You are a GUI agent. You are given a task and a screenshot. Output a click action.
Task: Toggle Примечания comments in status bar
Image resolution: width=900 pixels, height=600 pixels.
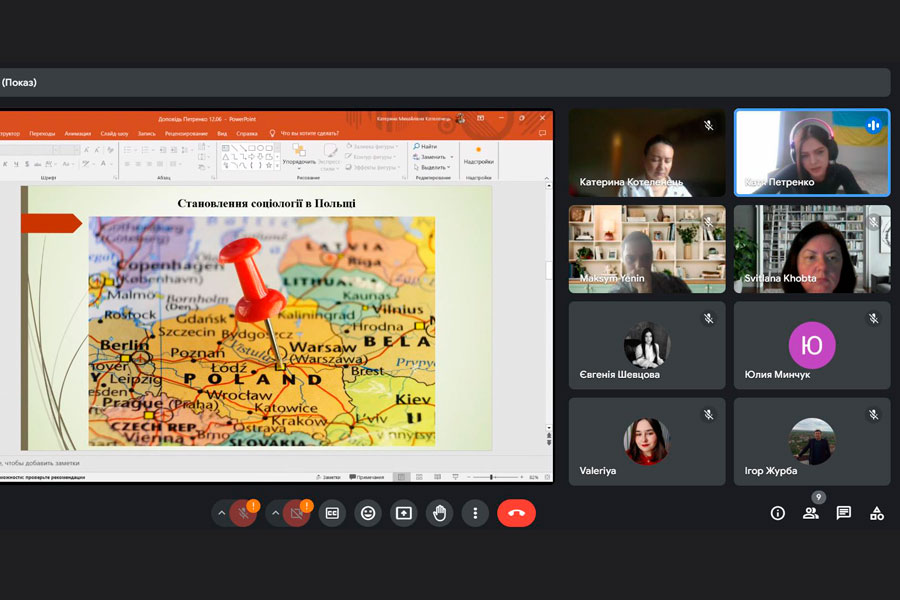366,477
